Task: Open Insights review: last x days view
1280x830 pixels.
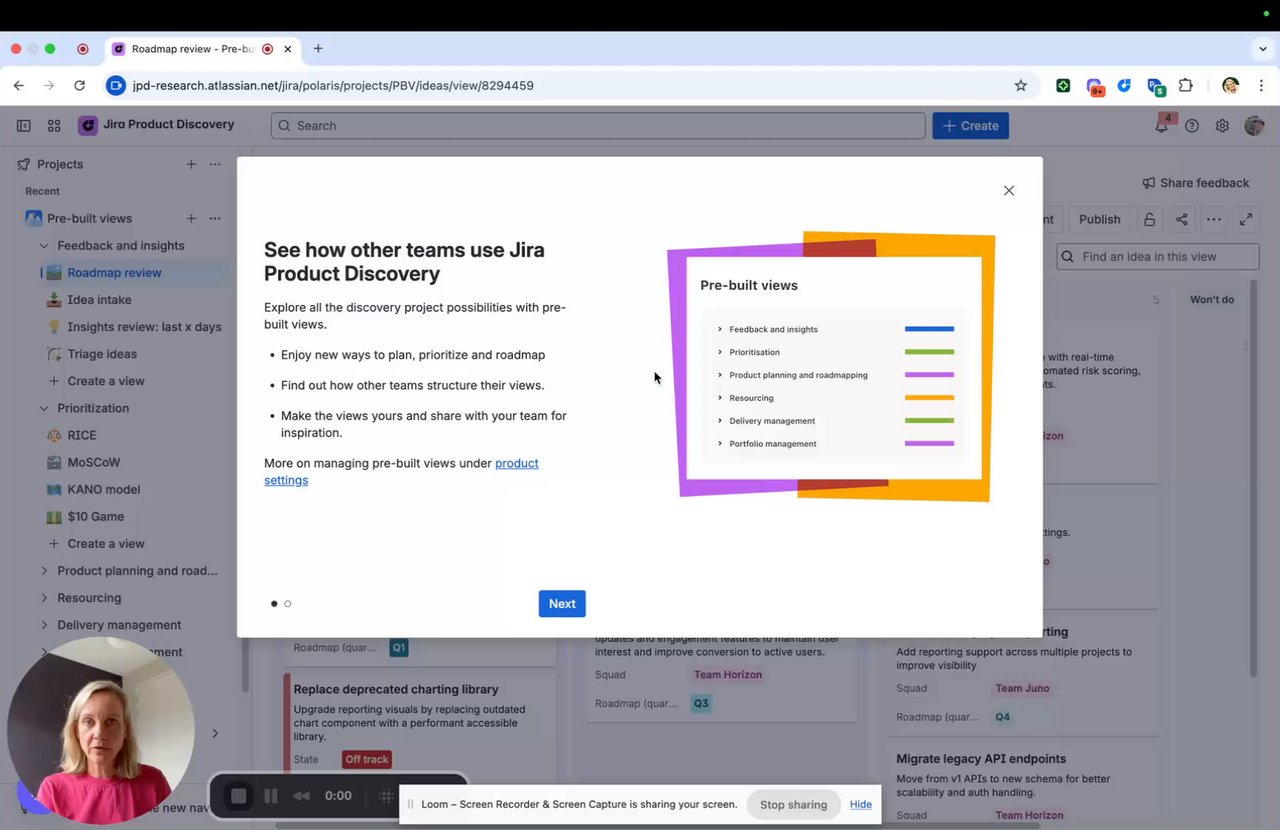Action: [x=144, y=327]
